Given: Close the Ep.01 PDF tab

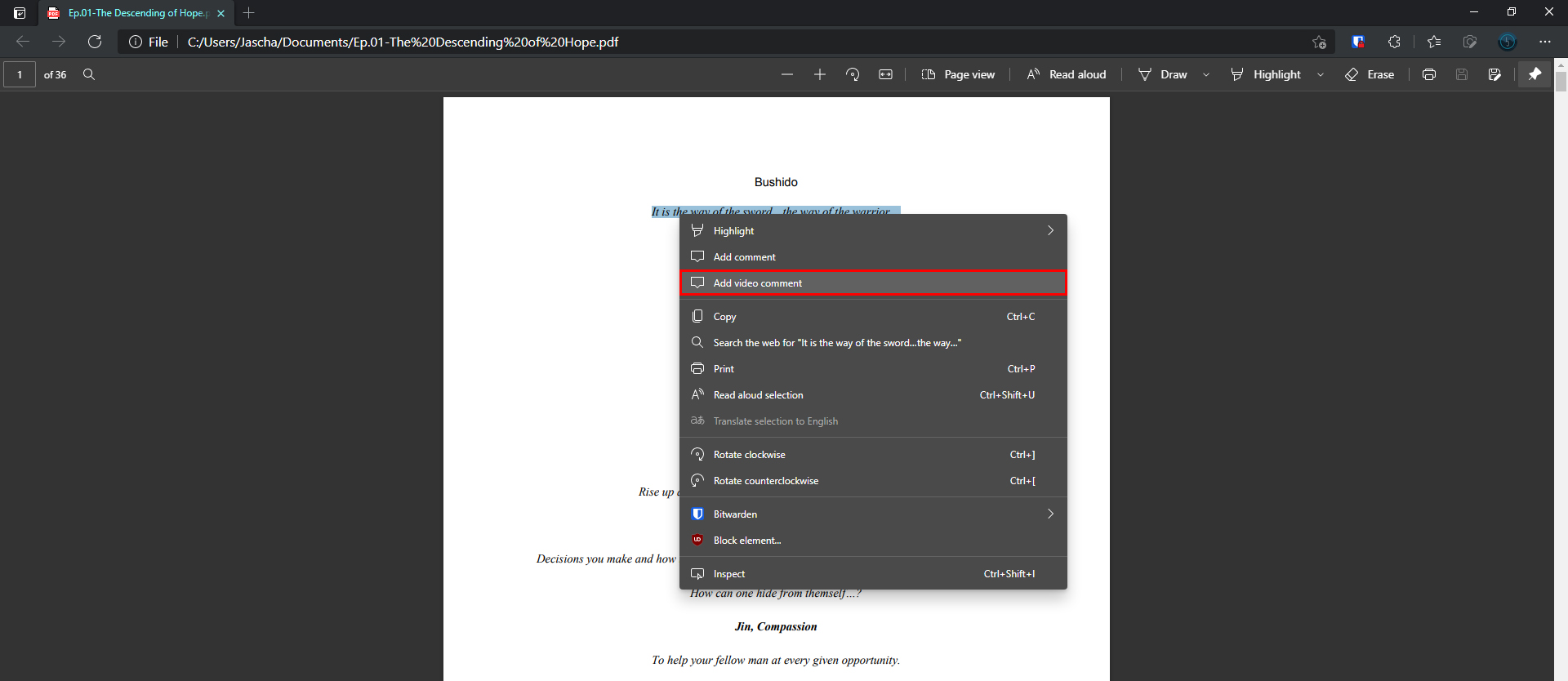Looking at the screenshot, I should pyautogui.click(x=221, y=13).
